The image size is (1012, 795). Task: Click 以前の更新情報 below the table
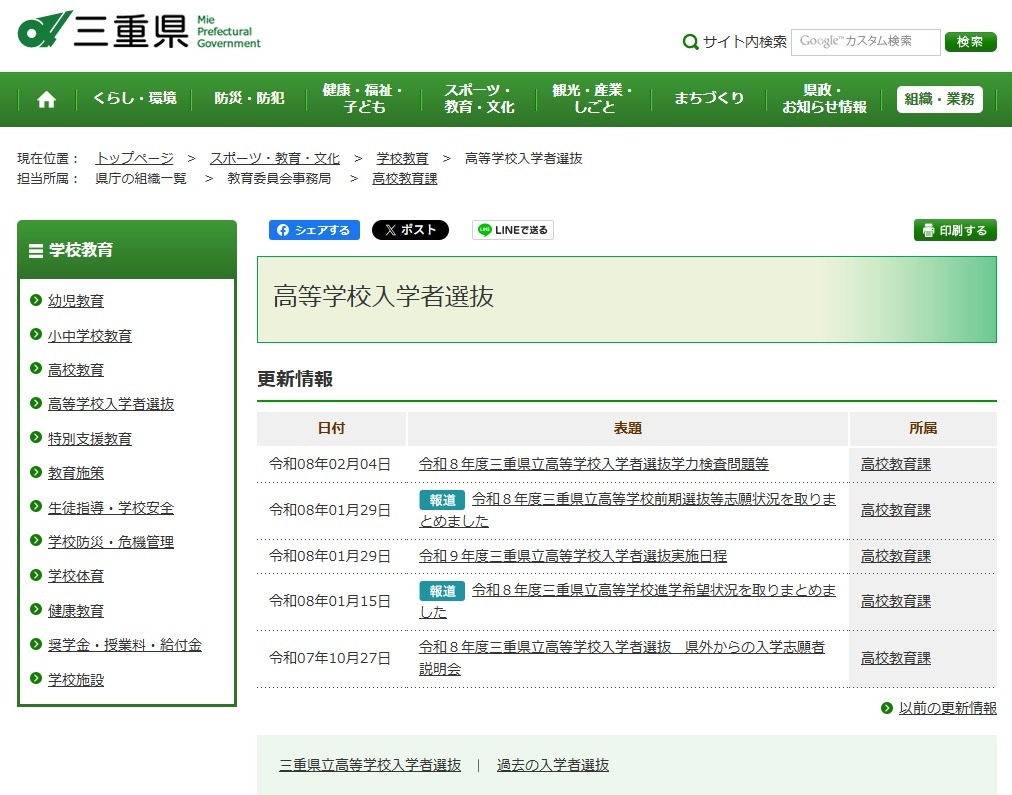click(x=949, y=707)
